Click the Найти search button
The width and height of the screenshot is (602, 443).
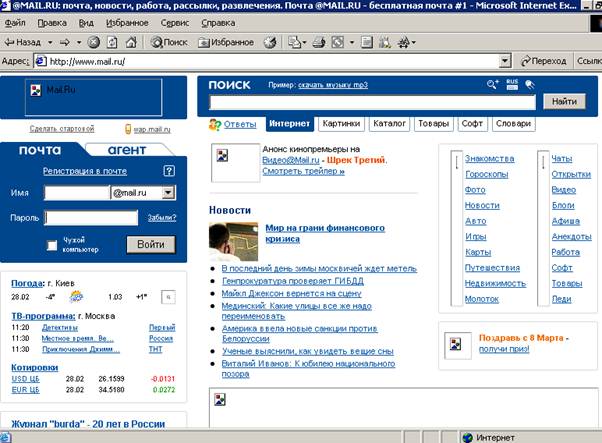[564, 102]
